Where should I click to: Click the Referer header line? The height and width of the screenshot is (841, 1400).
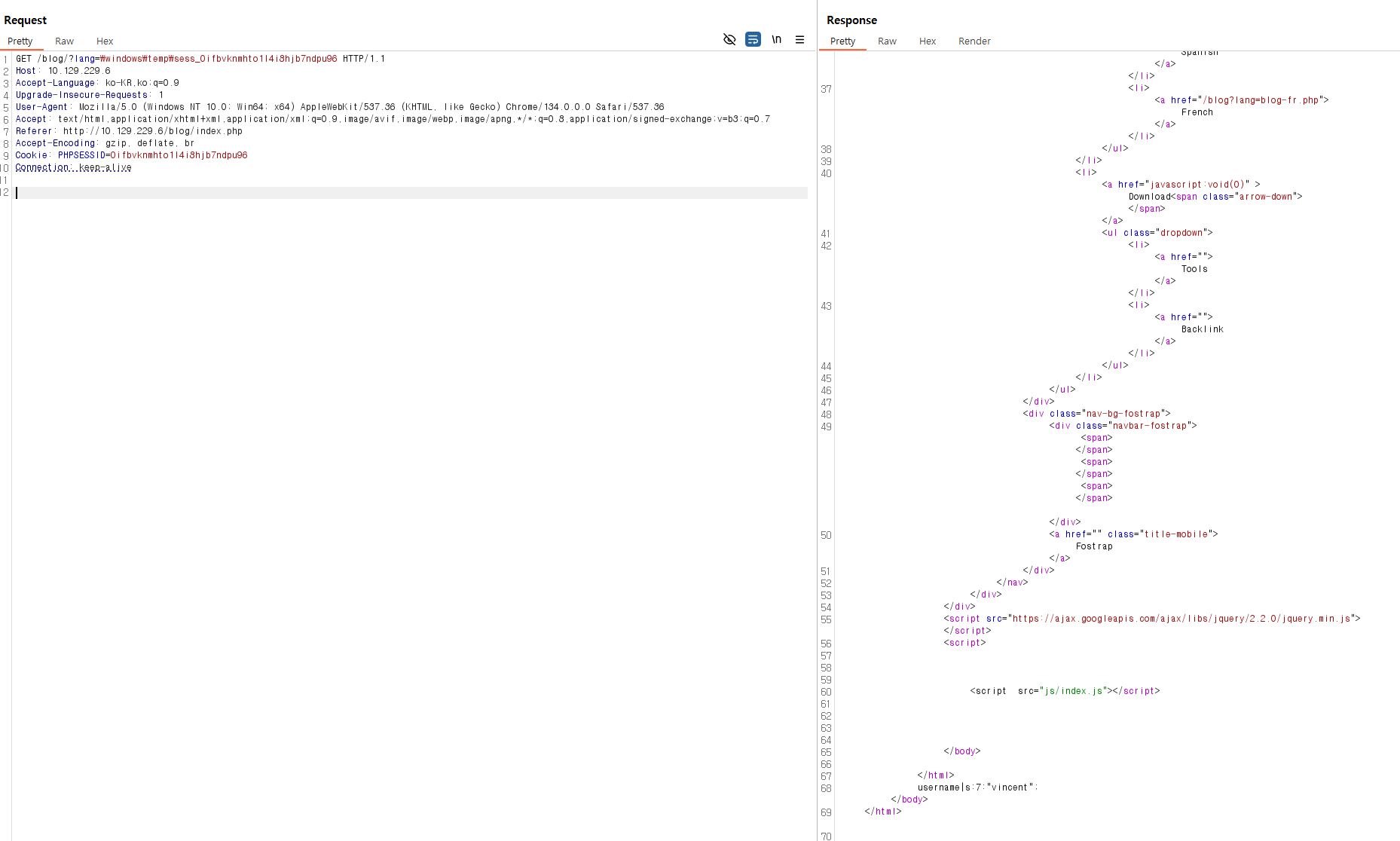[x=129, y=131]
